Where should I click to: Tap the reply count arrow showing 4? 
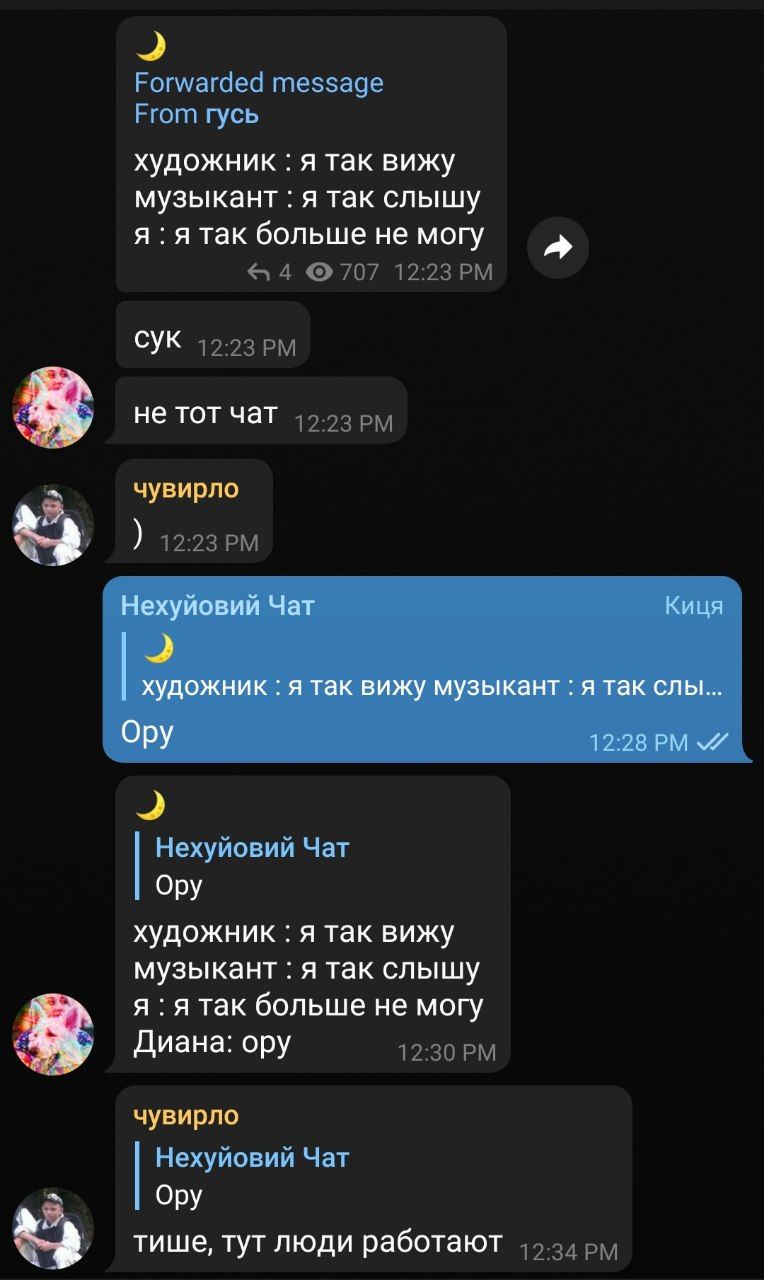[258, 272]
